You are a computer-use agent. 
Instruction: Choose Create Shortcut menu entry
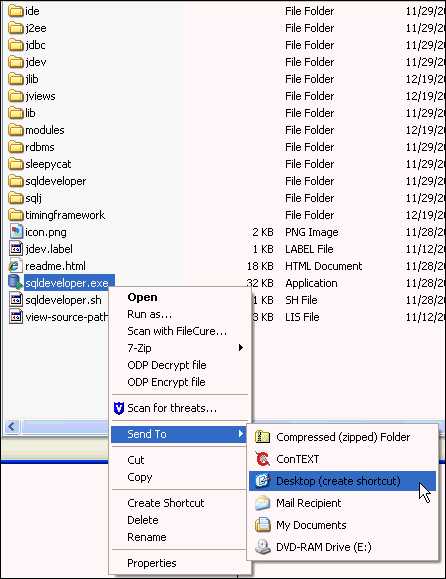[165, 503]
